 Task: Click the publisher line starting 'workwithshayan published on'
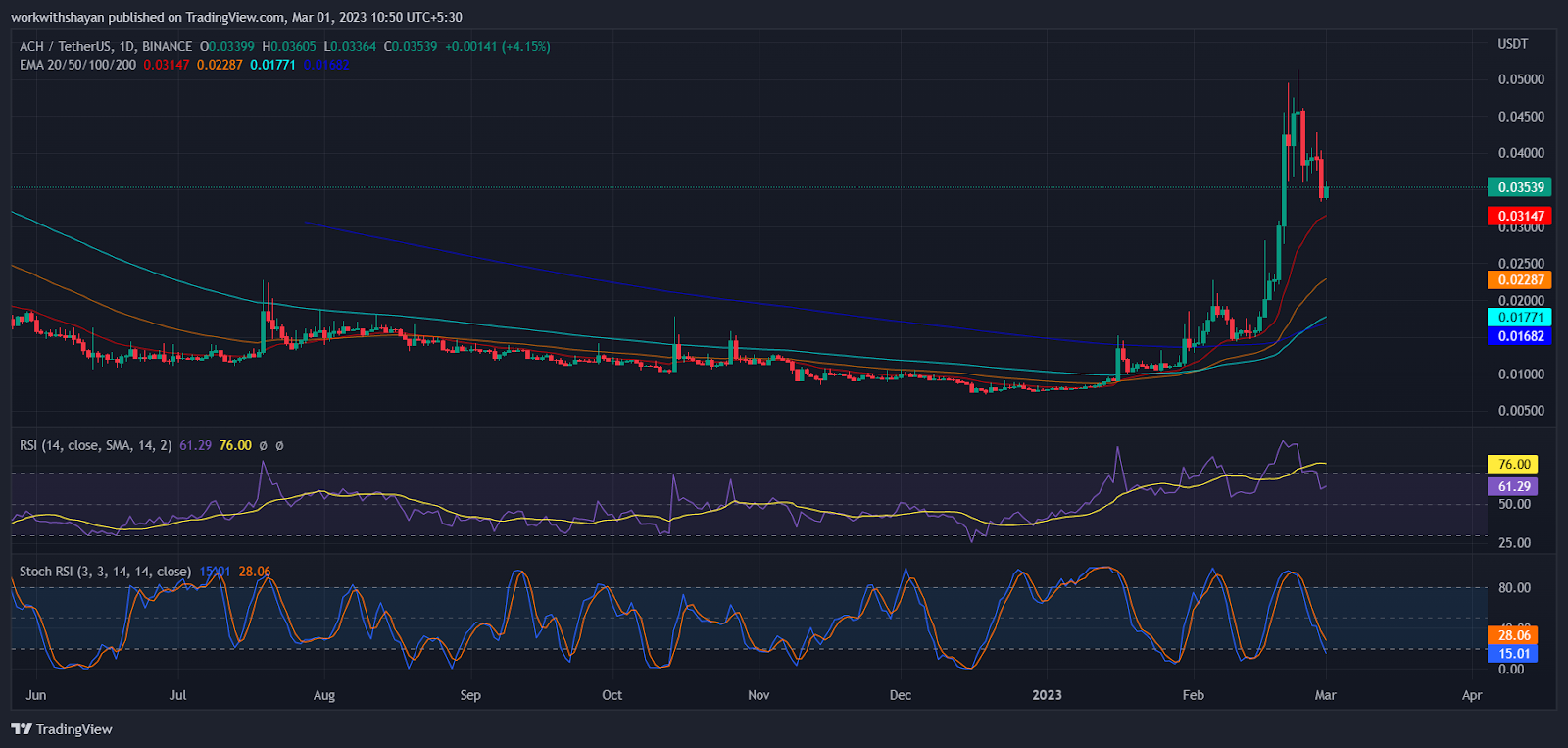point(236,17)
